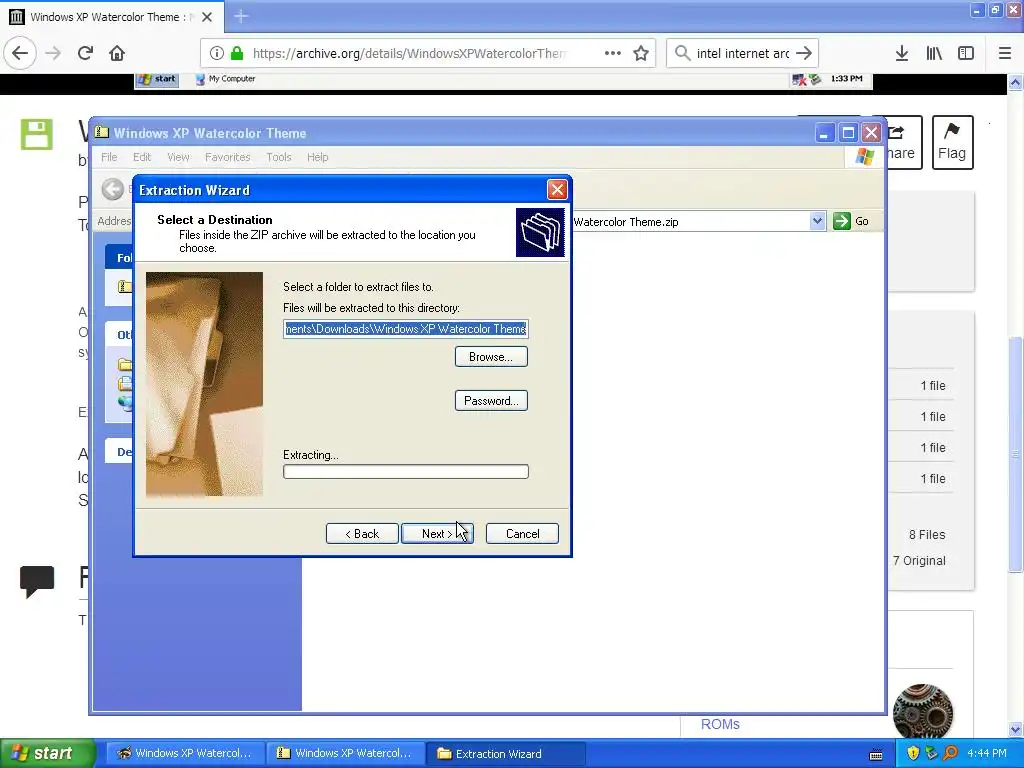Click the '8 Files' text
The image size is (1024, 768).
click(927, 534)
